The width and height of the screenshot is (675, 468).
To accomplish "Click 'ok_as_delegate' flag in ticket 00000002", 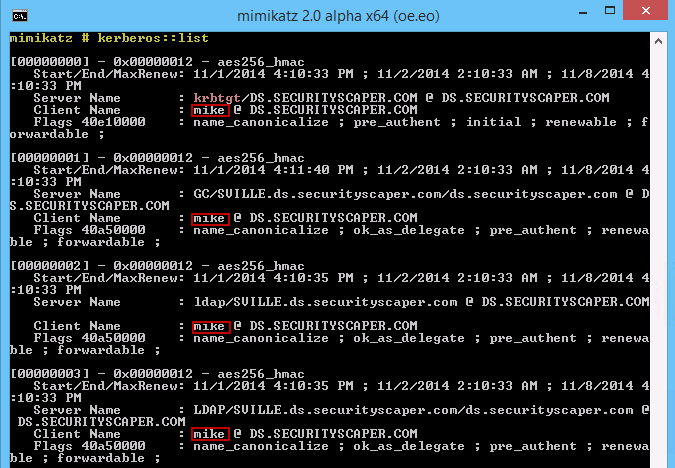I will (409, 338).
